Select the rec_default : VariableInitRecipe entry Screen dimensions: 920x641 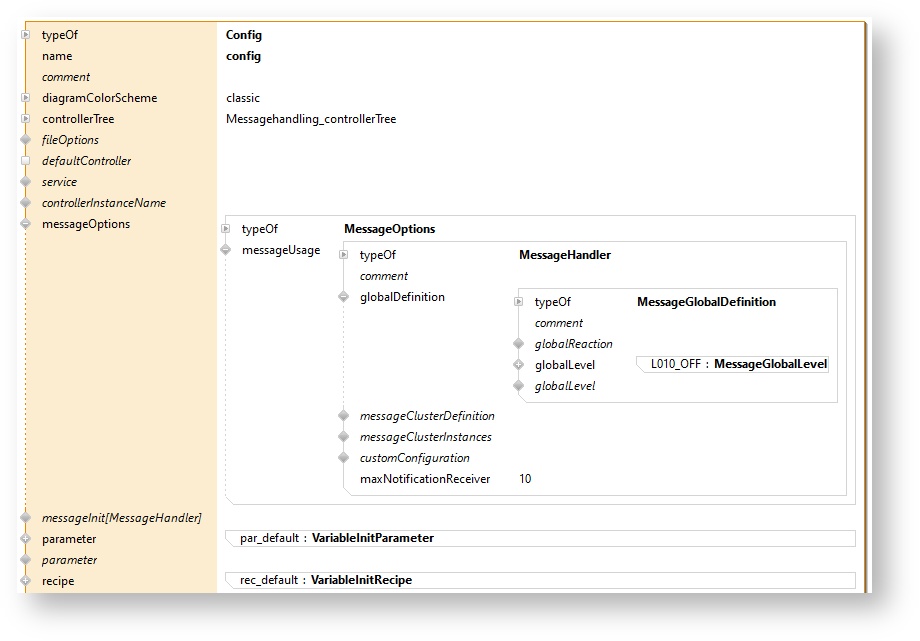(326, 580)
